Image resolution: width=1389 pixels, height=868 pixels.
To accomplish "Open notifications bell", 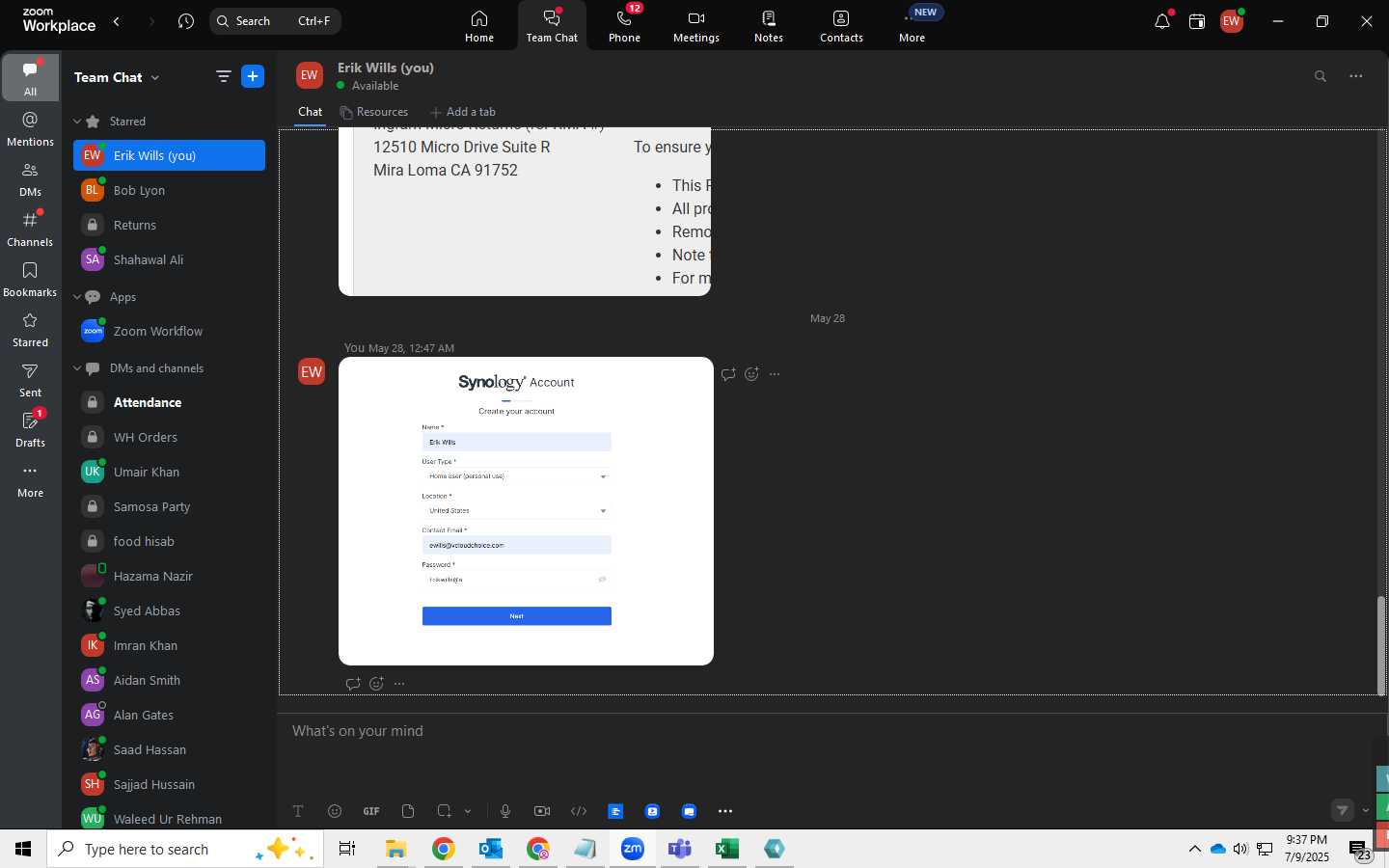I will [x=1162, y=21].
